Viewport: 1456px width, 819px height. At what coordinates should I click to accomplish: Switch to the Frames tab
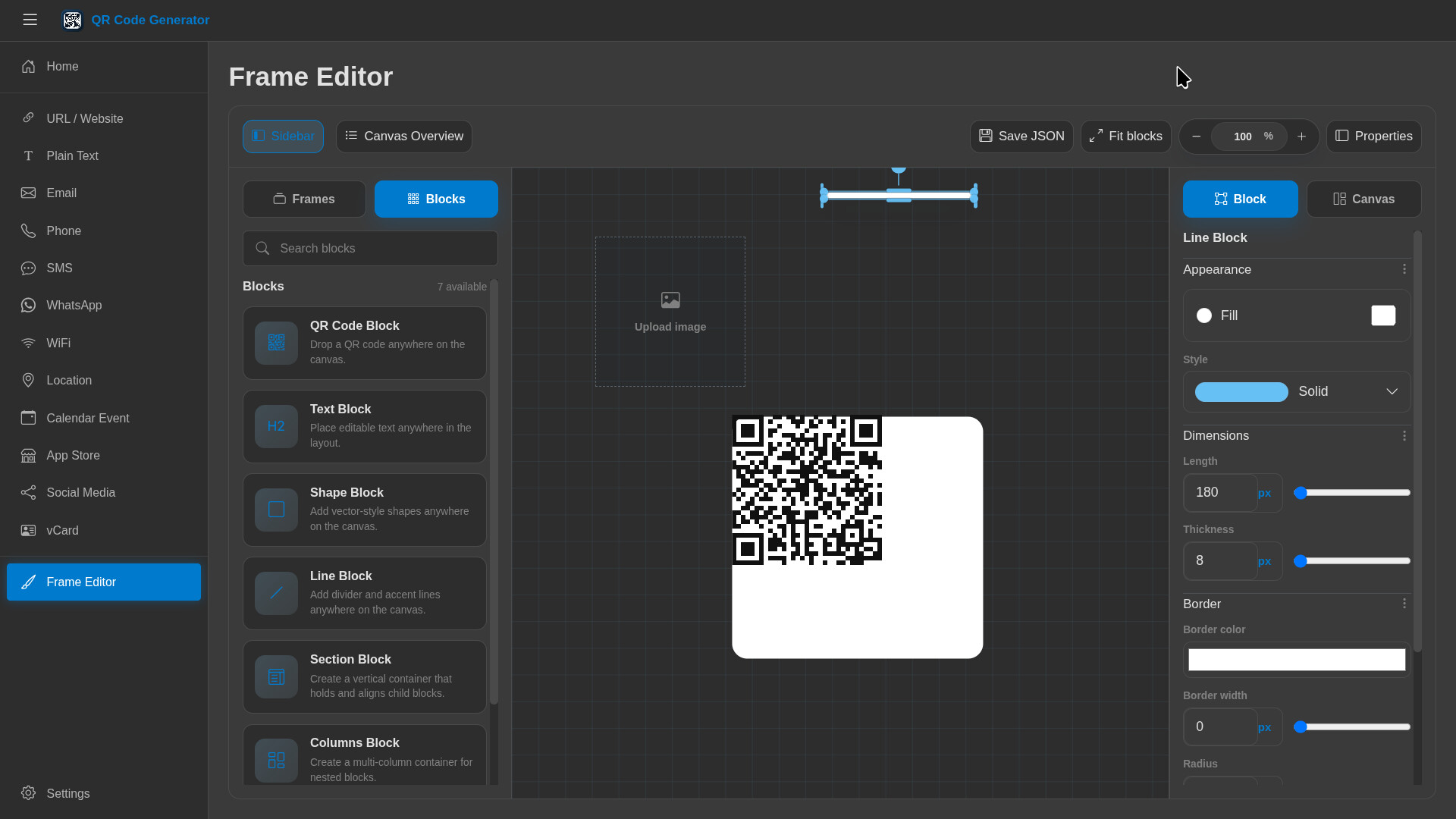[x=304, y=199]
